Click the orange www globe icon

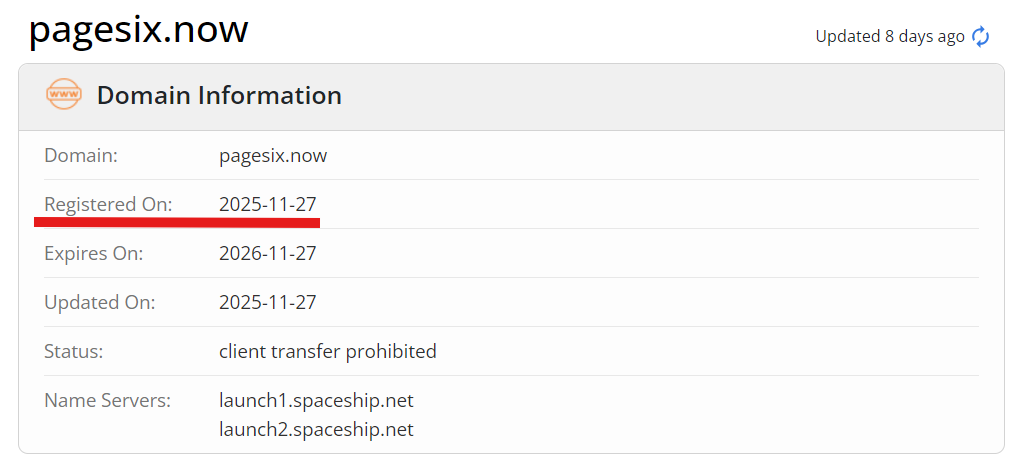click(x=64, y=95)
